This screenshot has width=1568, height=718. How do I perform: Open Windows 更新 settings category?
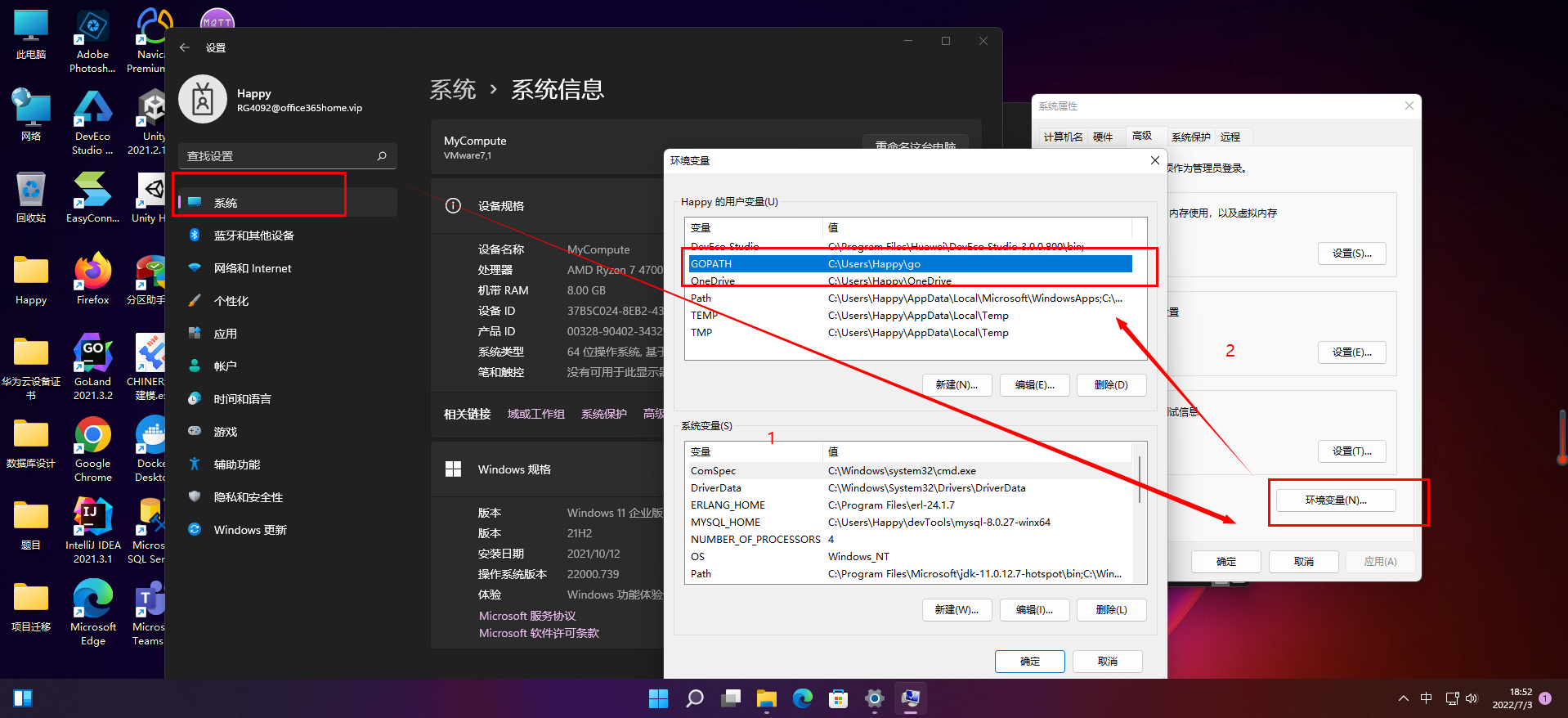pyautogui.click(x=287, y=529)
